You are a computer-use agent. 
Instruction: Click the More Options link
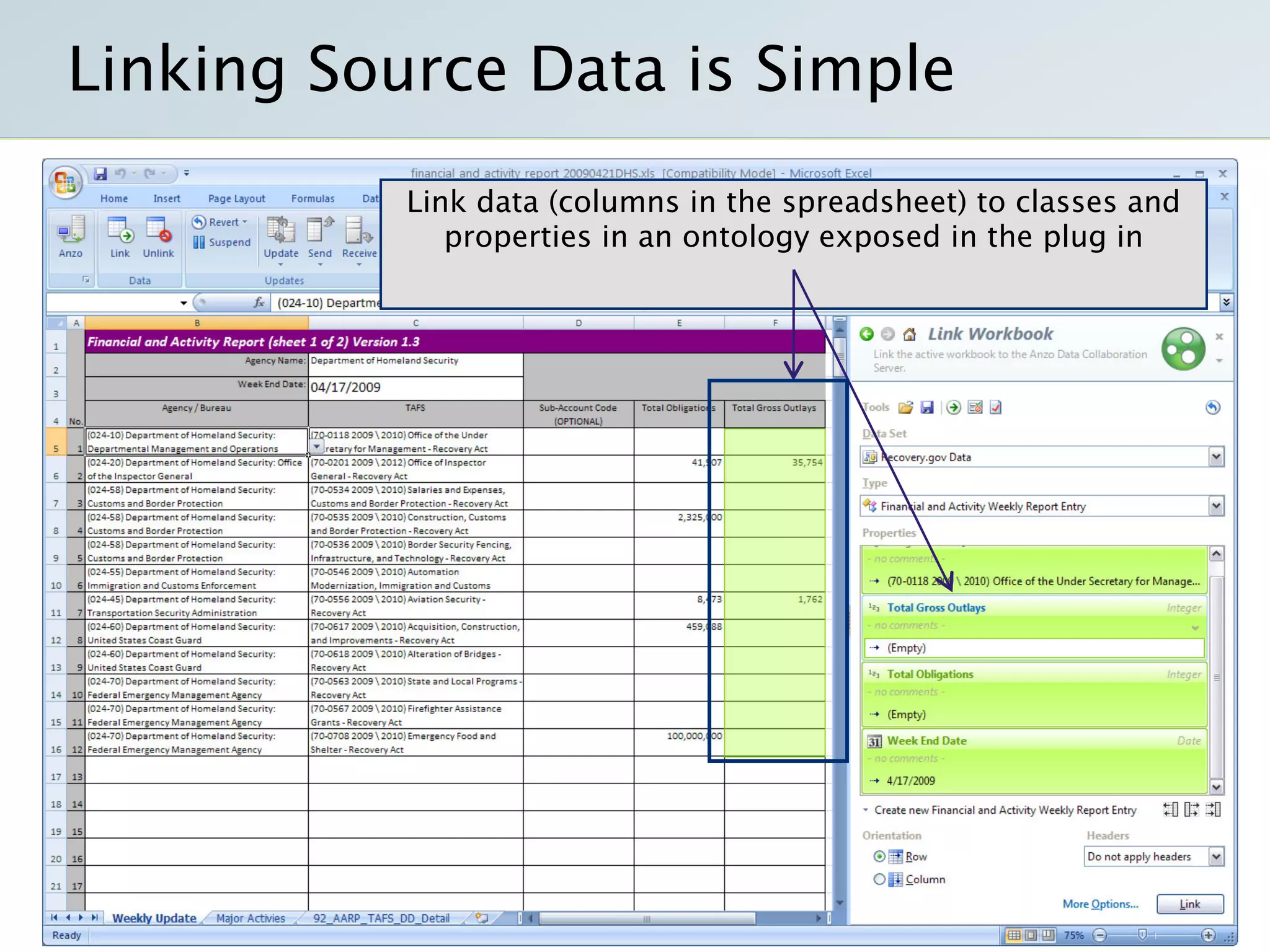pos(1100,904)
